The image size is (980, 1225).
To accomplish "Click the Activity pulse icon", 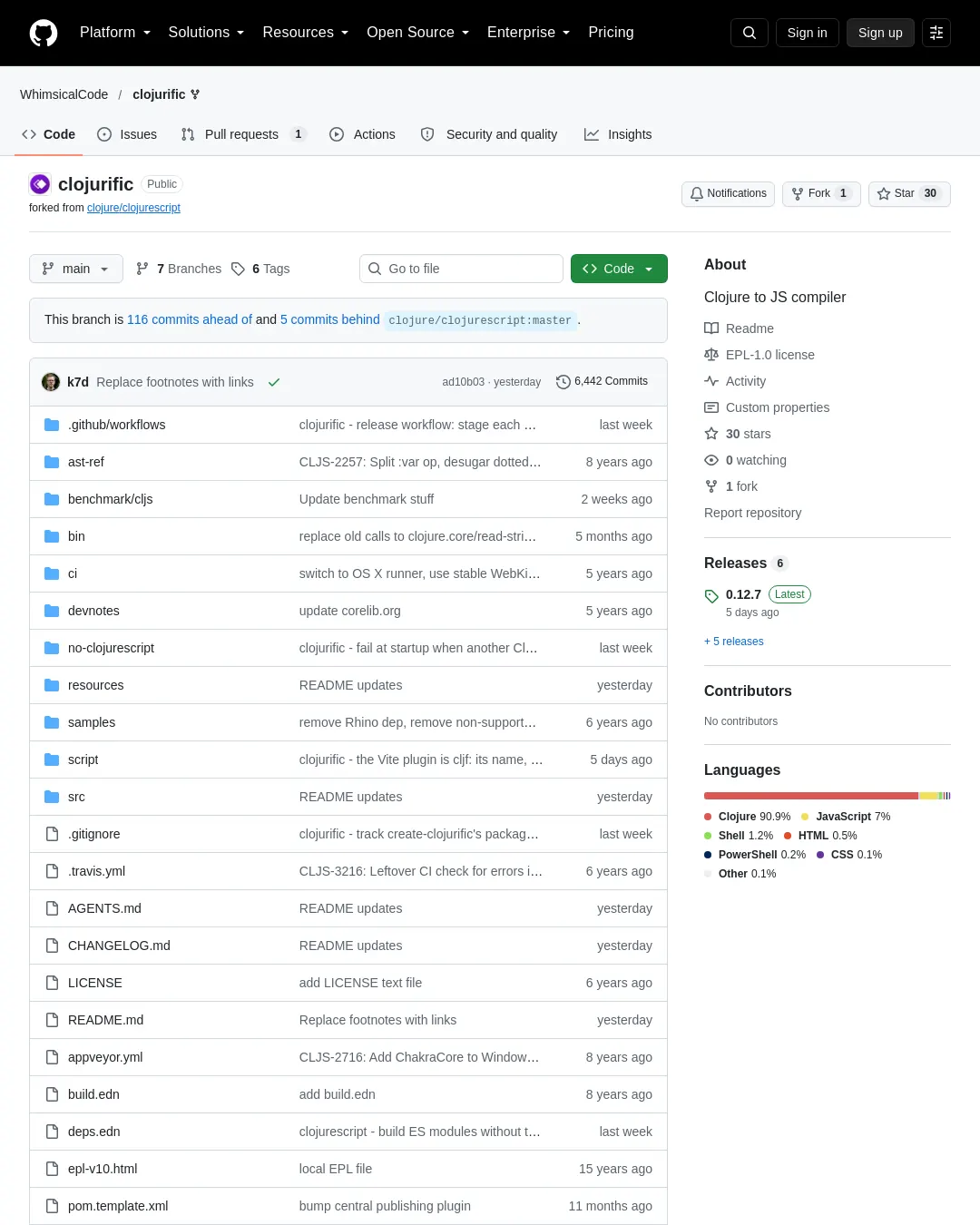I will [711, 381].
